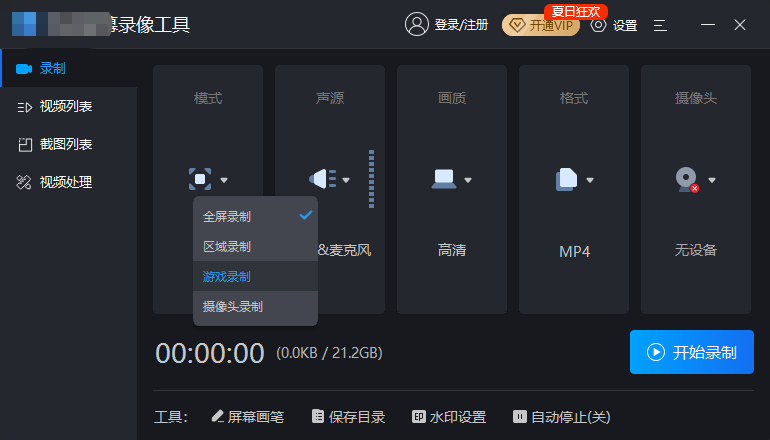The height and width of the screenshot is (440, 770).
Task: Click the user avatar login icon
Action: coord(416,24)
